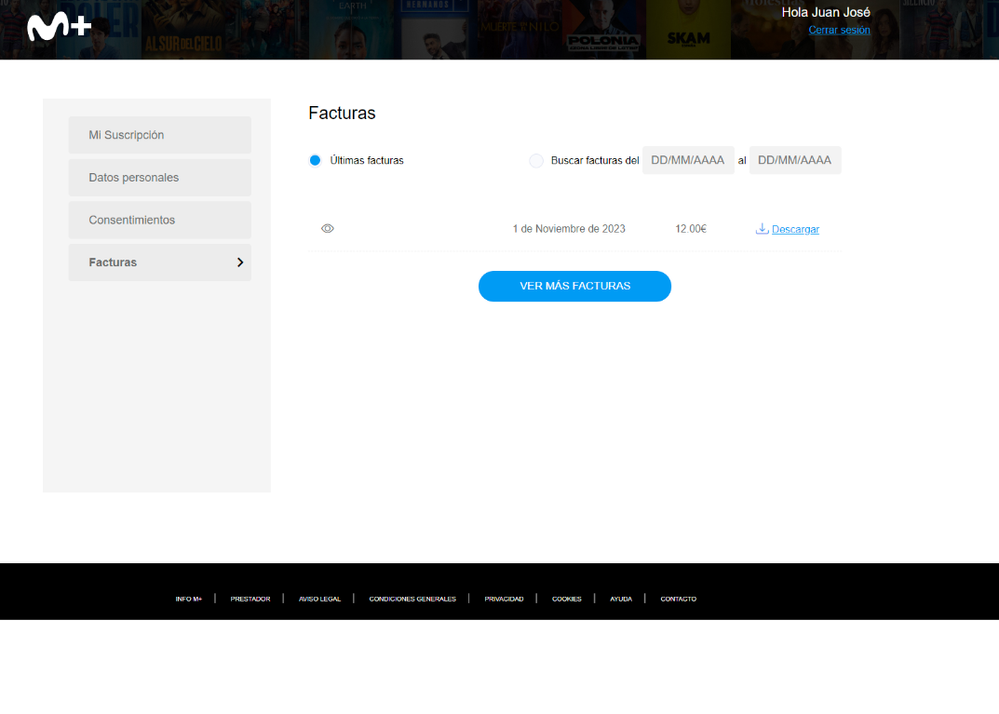Click the download icon beside Descargar

coord(762,228)
